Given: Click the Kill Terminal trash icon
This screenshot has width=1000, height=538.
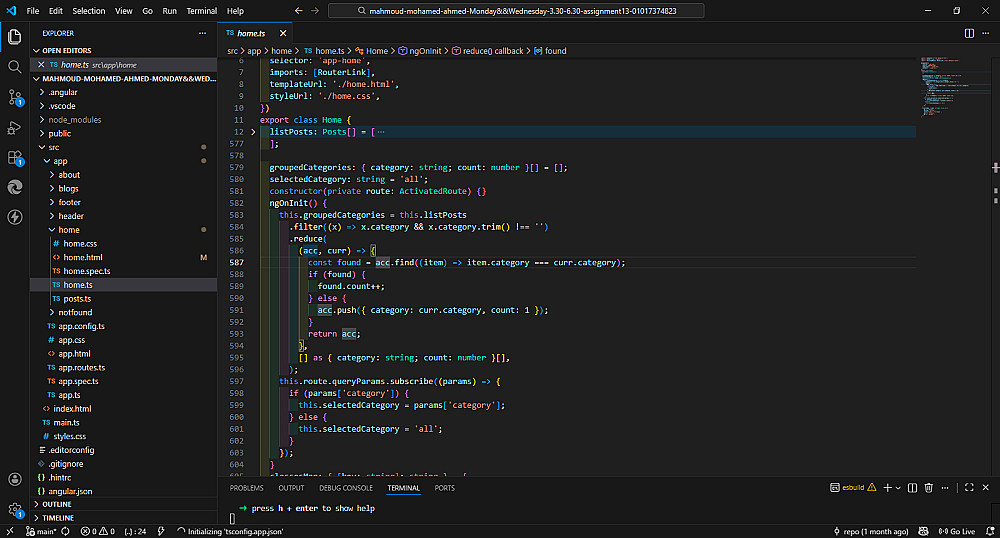Looking at the screenshot, I should (929, 488).
